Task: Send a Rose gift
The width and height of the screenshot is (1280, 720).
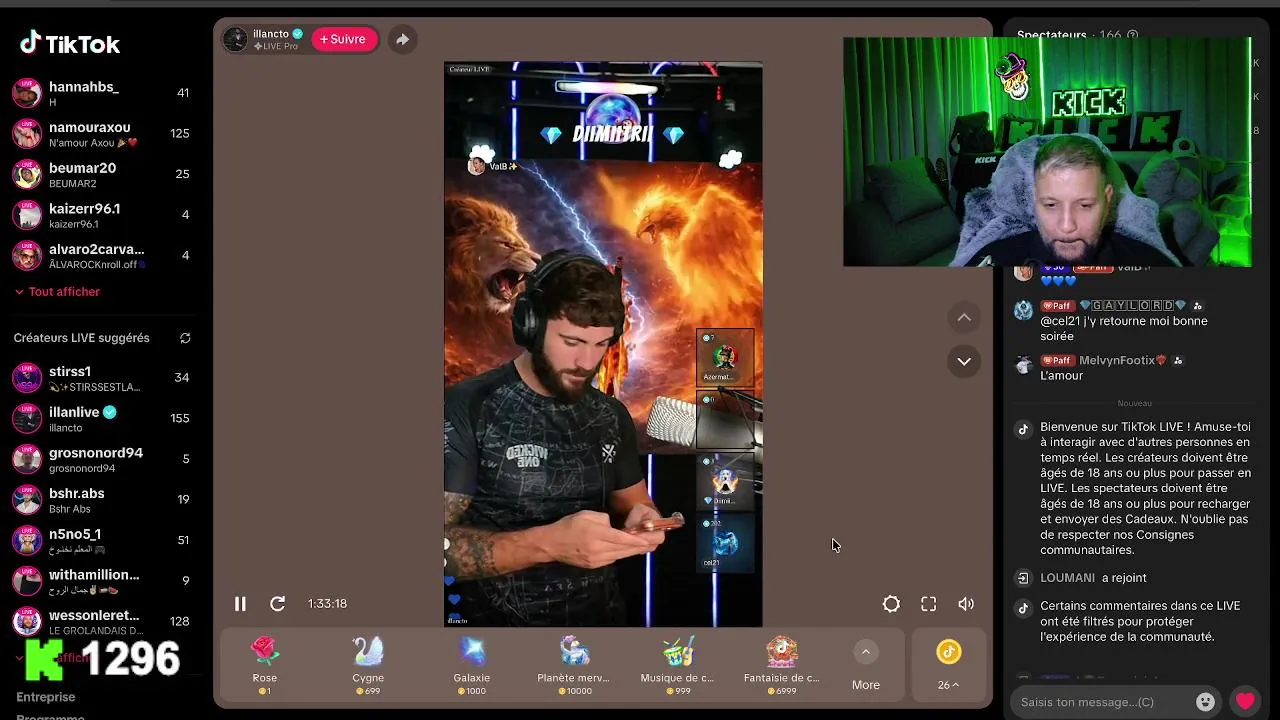Action: pyautogui.click(x=265, y=665)
